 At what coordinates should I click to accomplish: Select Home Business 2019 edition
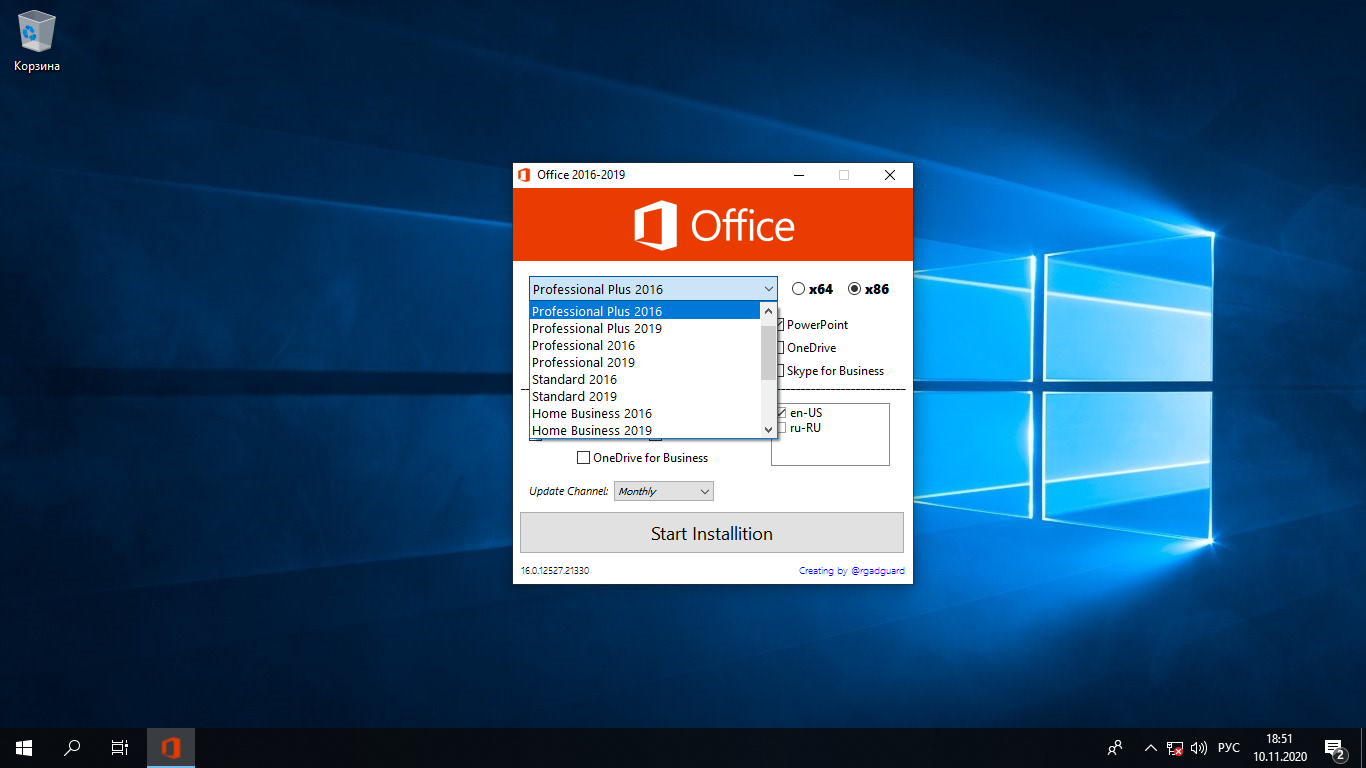tap(645, 430)
